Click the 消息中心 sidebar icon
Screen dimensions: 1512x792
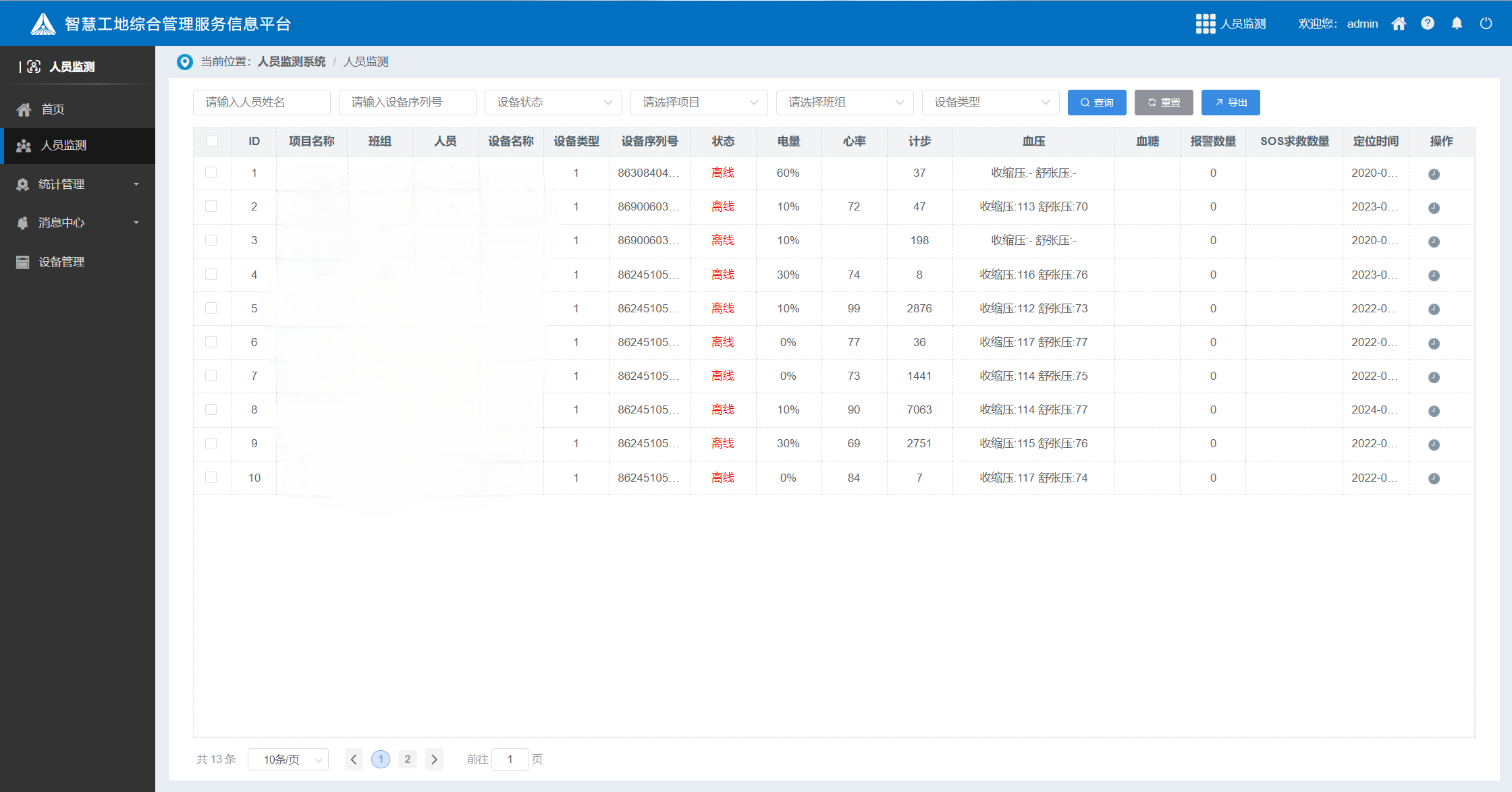point(22,223)
